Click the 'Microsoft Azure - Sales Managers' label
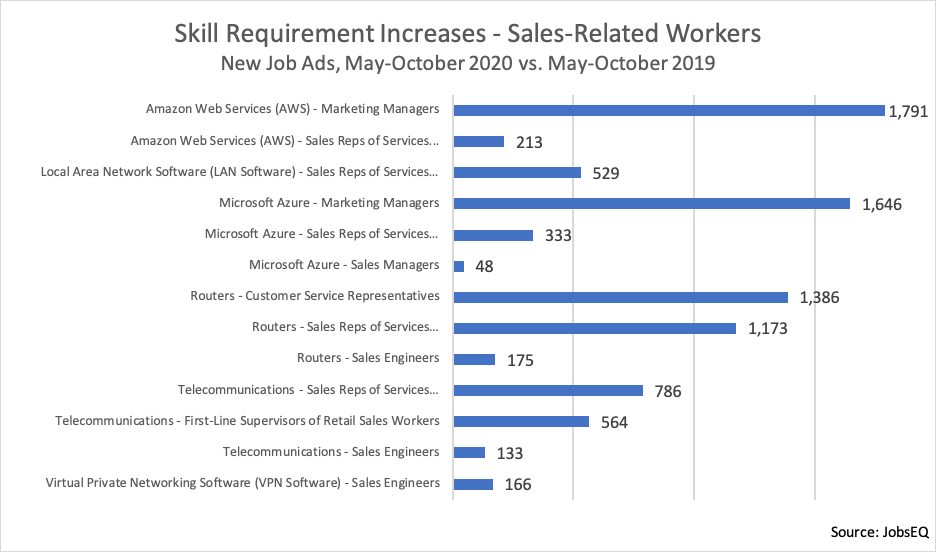The height and width of the screenshot is (552, 936). click(344, 265)
